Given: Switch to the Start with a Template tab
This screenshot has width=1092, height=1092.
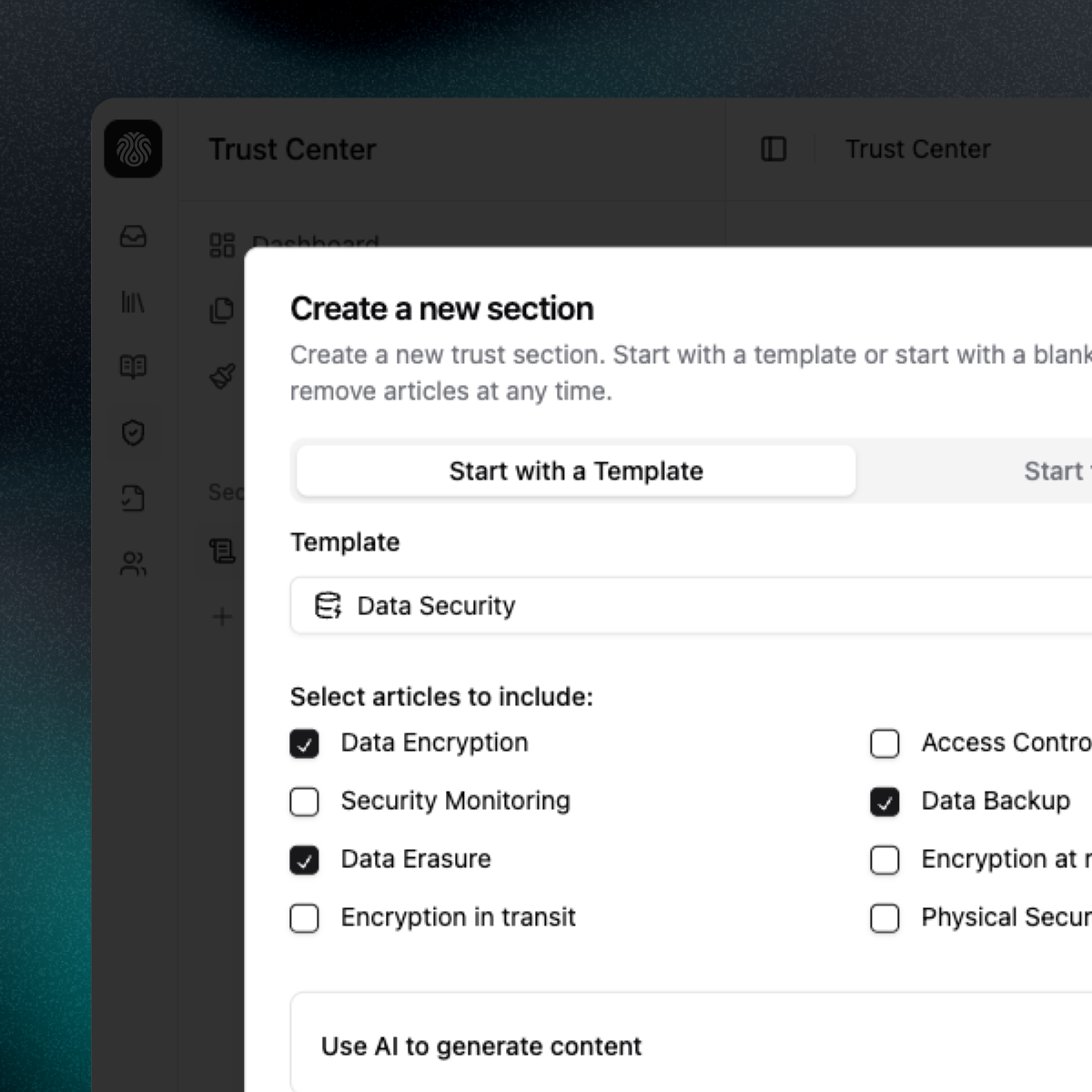Looking at the screenshot, I should 574,470.
